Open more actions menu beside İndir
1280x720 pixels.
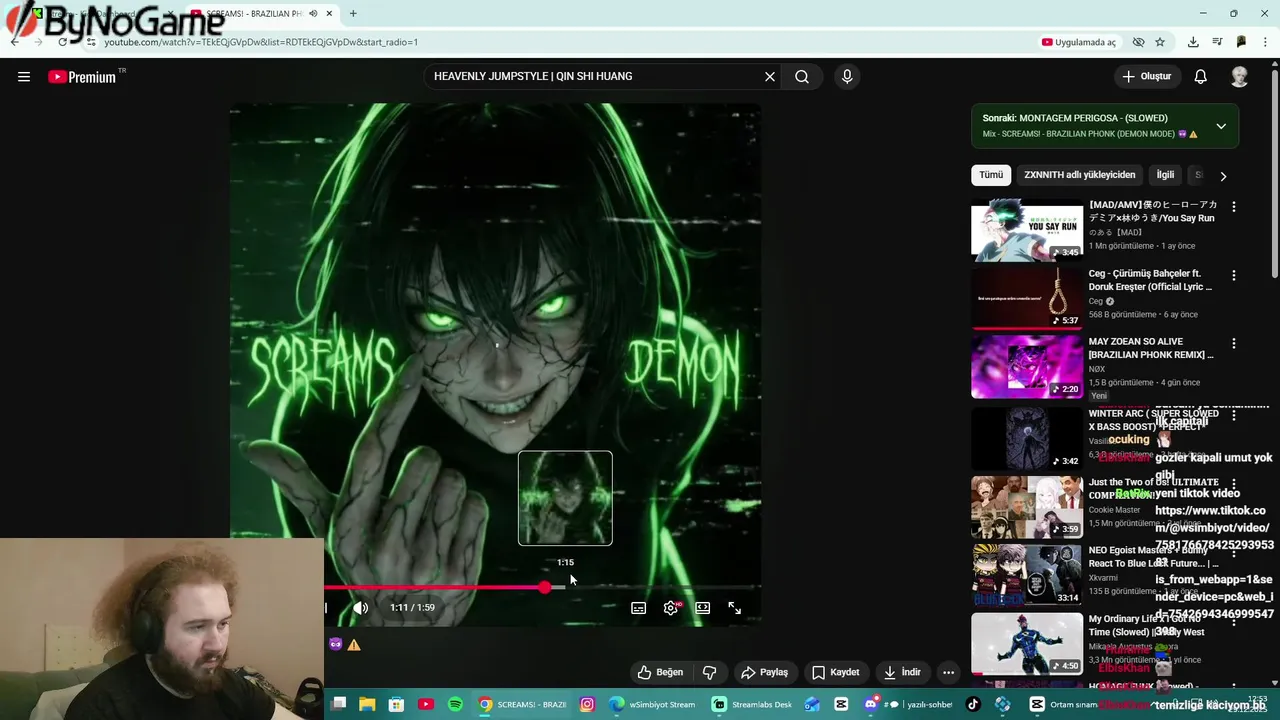click(949, 672)
